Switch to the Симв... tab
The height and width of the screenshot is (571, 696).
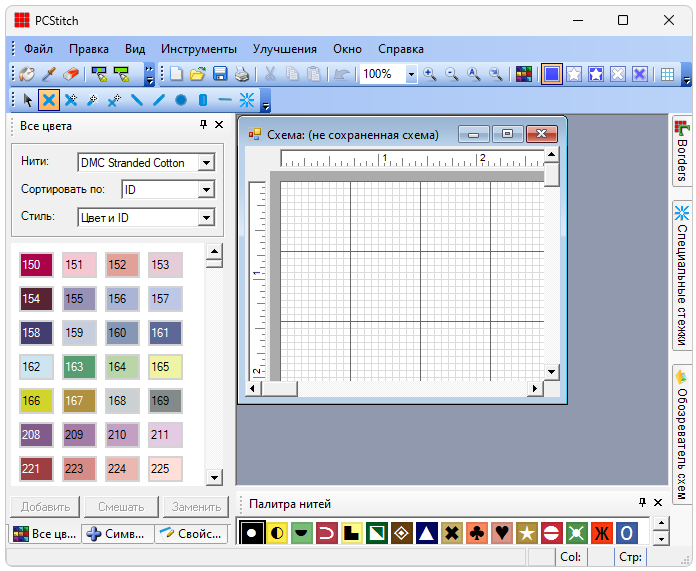point(117,534)
